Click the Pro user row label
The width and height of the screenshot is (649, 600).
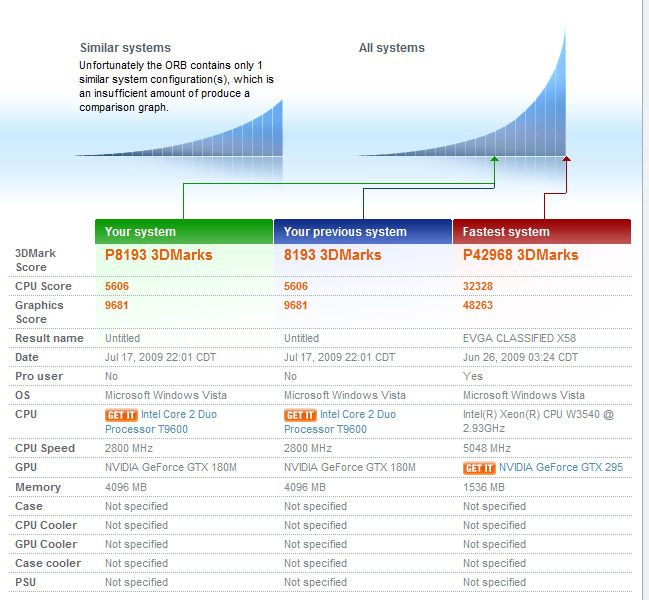click(39, 376)
